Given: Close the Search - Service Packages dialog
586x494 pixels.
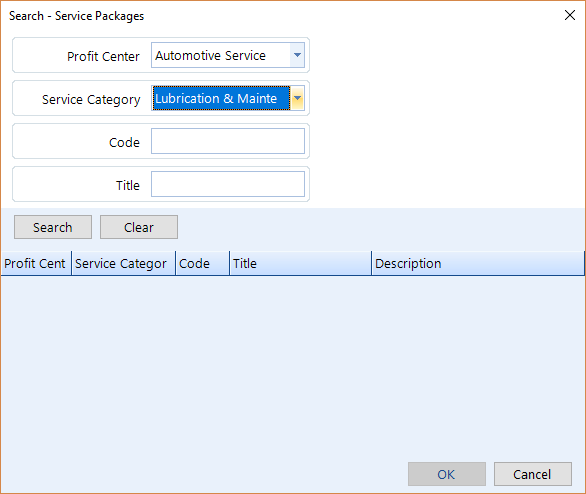Looking at the screenshot, I should click(570, 15).
